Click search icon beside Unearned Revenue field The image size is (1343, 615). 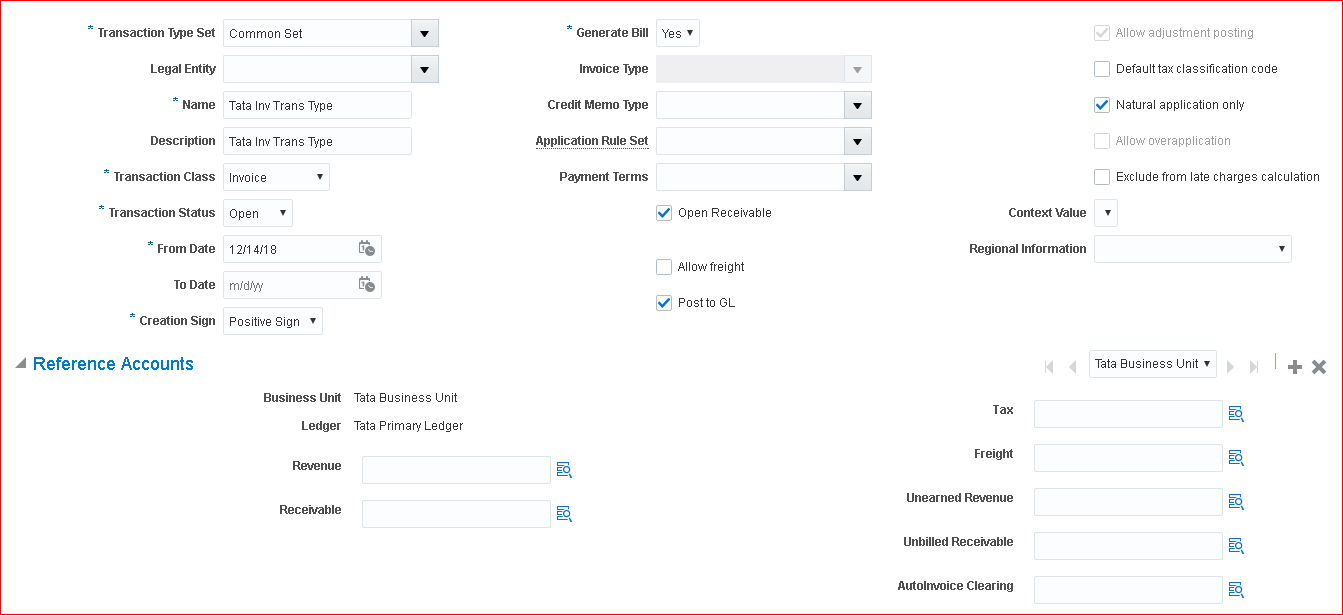(1236, 502)
